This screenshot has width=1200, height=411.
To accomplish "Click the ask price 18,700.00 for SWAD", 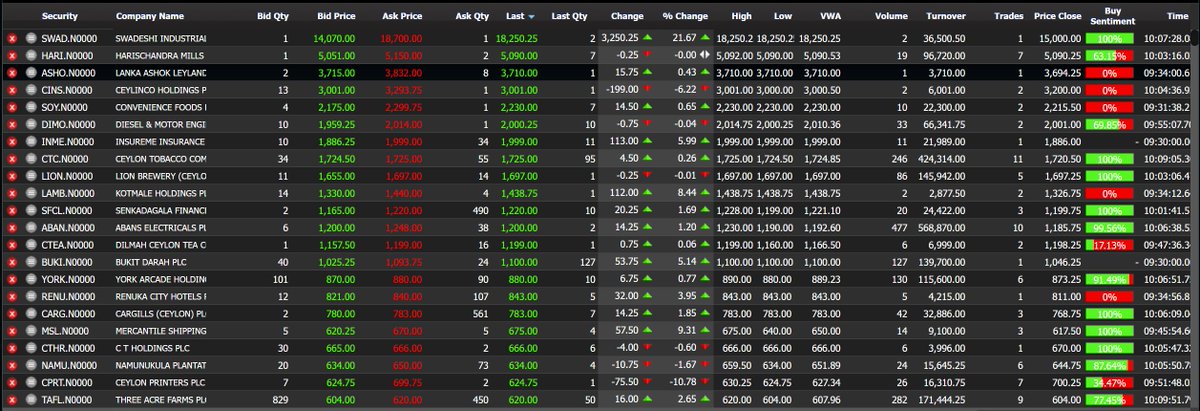I will click(x=402, y=37).
